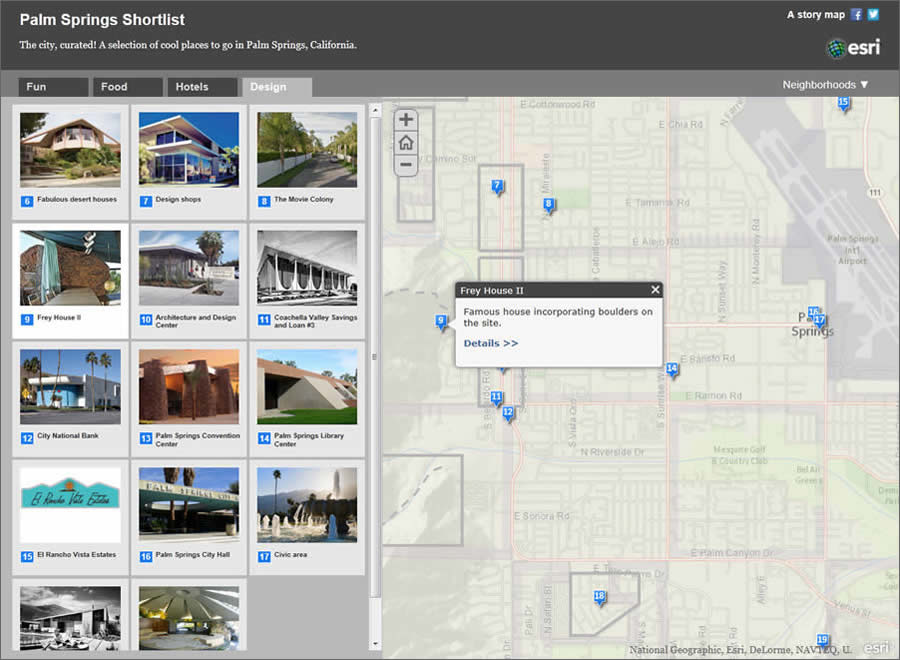Screen dimensions: 900x660
Task: Open the Fabulous desert houses thumbnail
Action: coord(70,149)
